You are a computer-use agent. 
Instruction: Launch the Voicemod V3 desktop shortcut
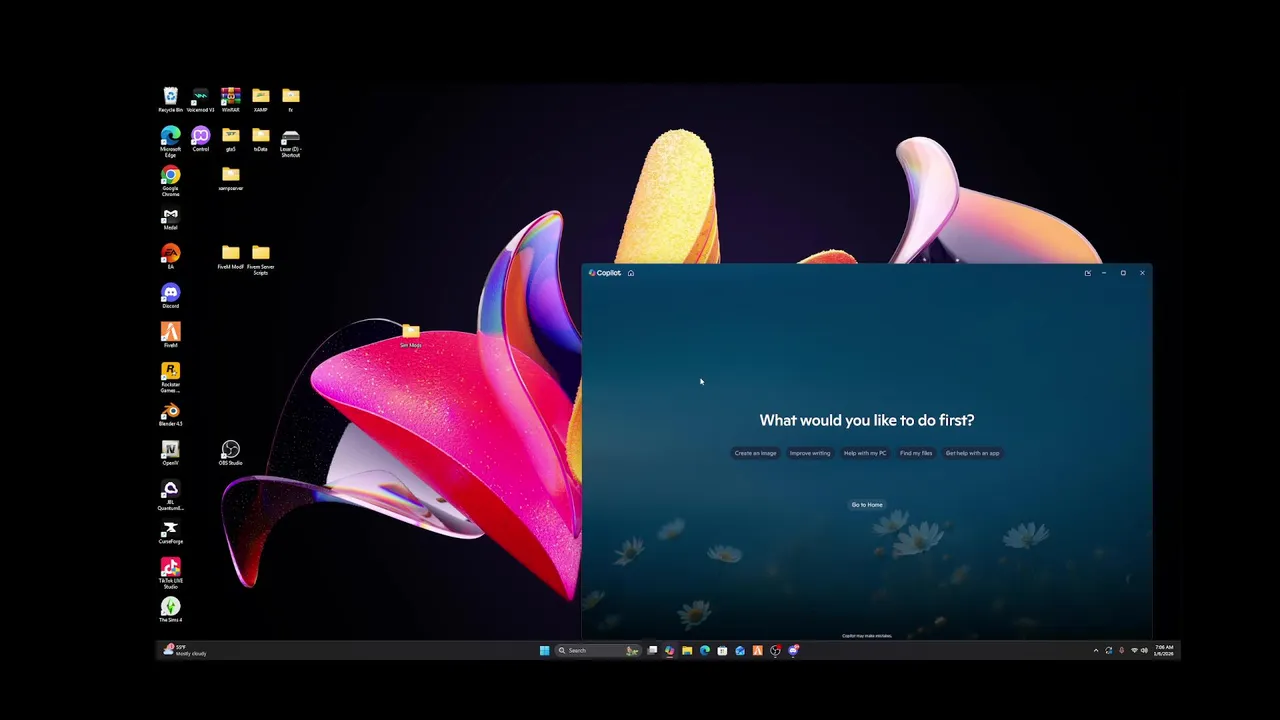pyautogui.click(x=200, y=99)
